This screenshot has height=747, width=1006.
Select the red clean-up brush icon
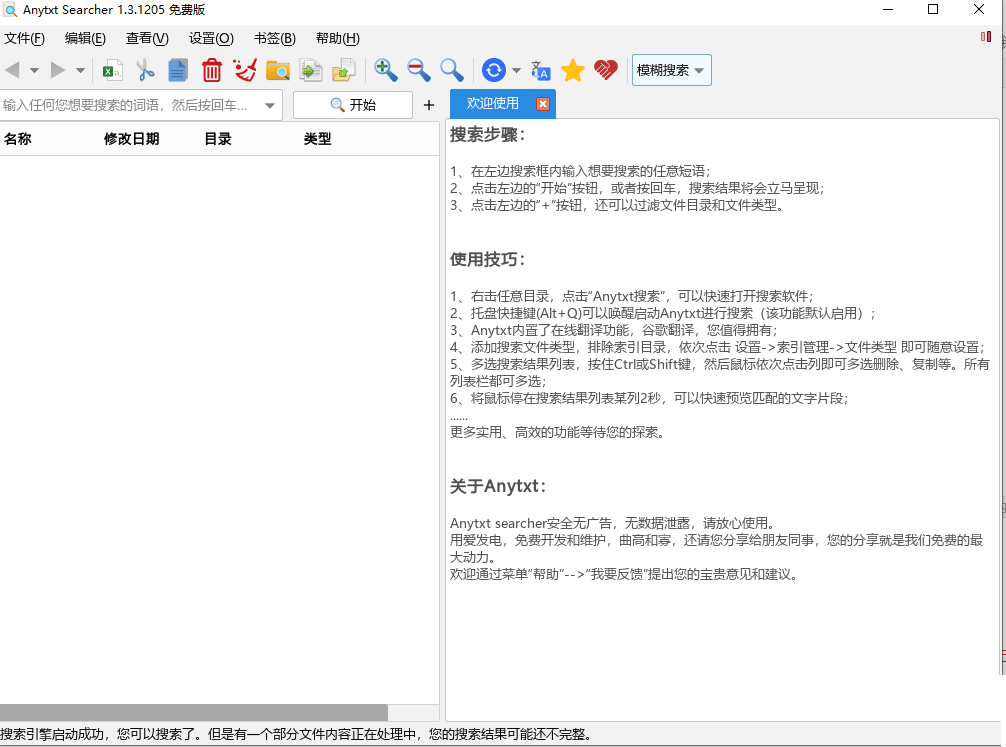(x=246, y=70)
